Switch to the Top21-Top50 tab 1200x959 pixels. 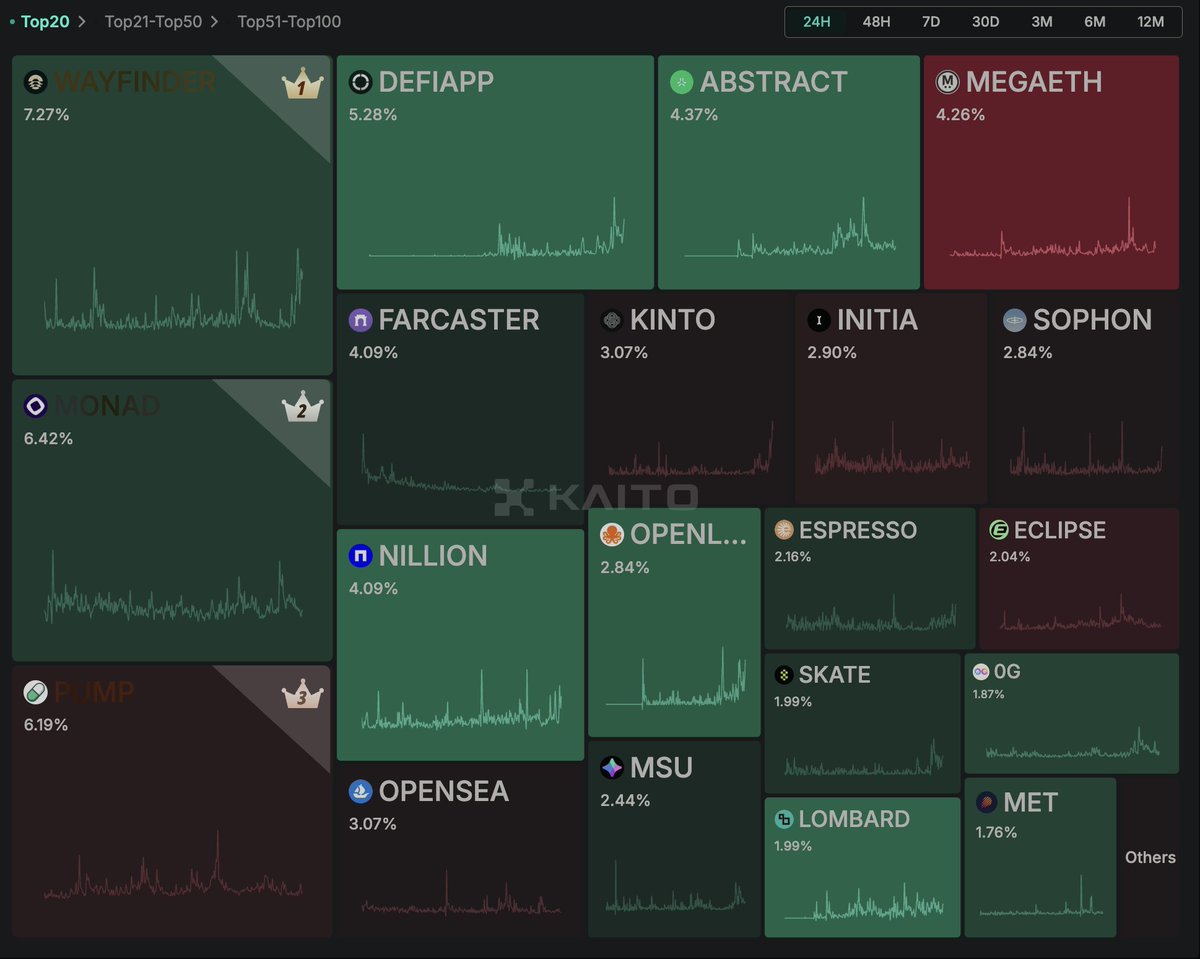click(x=153, y=21)
